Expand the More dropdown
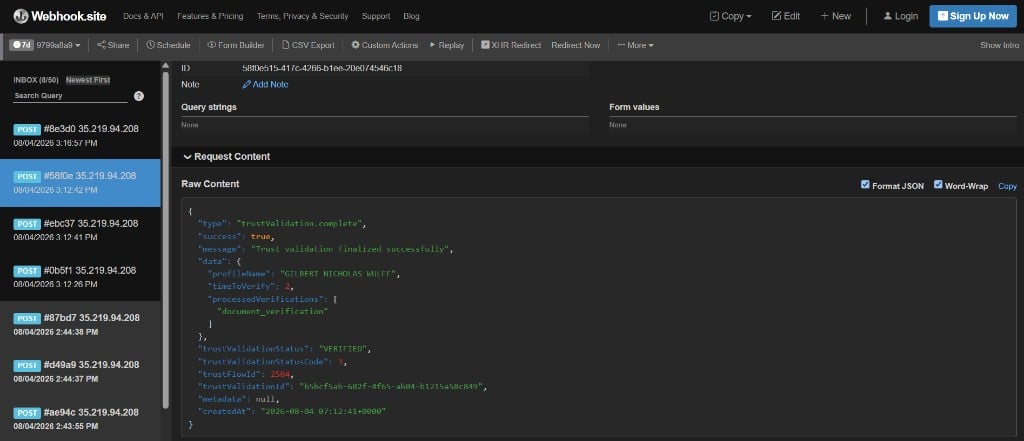The height and width of the screenshot is (441, 1024). tap(635, 45)
